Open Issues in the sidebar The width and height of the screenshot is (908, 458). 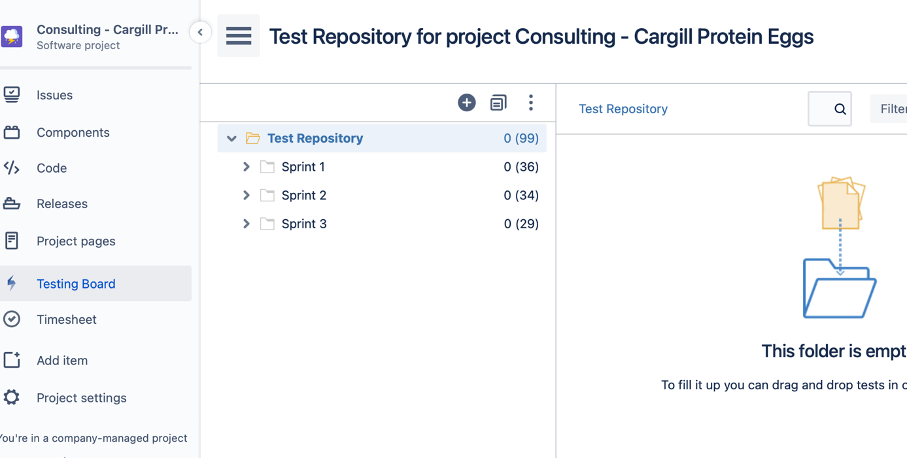(x=54, y=95)
